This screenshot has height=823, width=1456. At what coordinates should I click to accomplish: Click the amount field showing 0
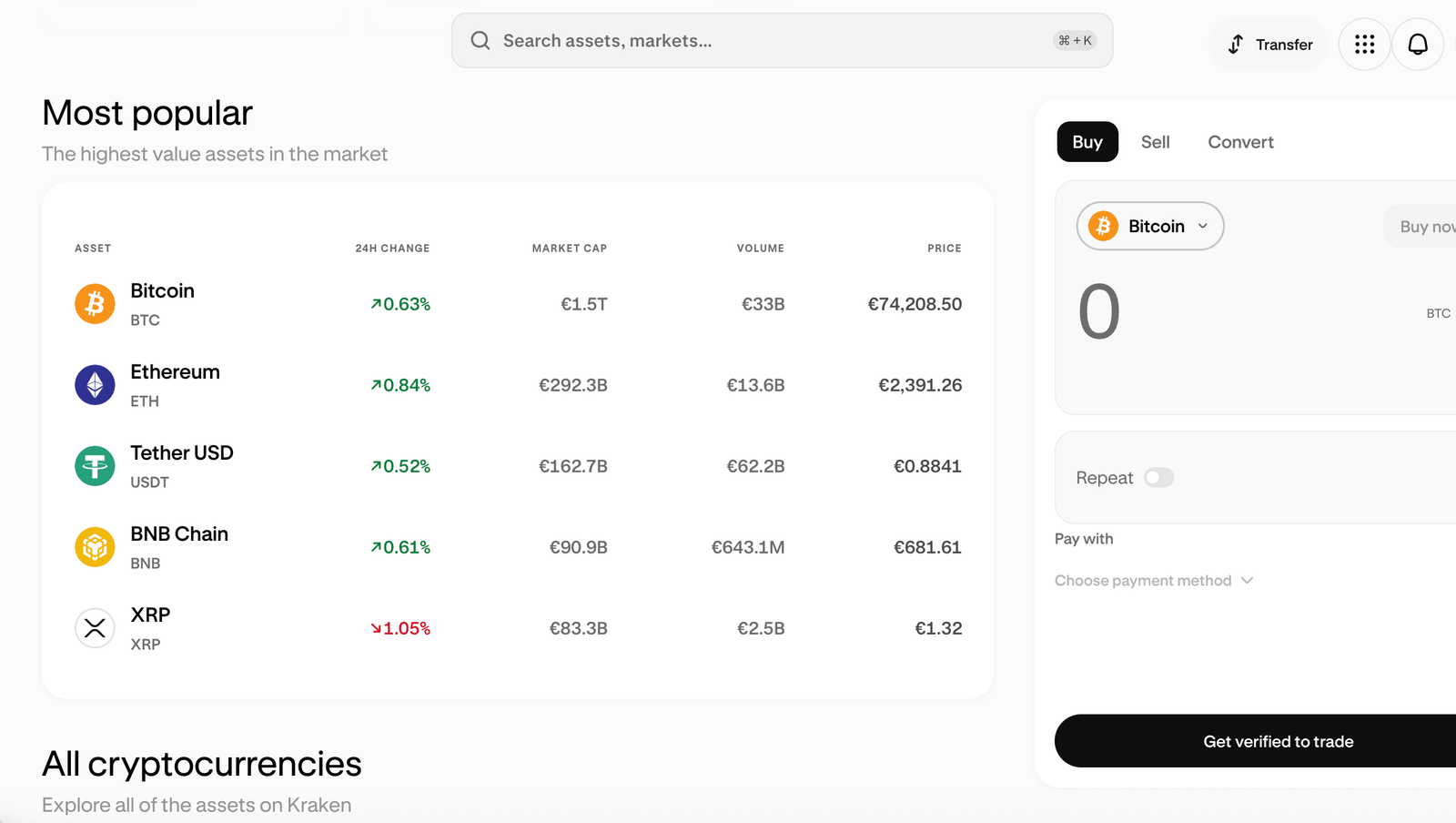pyautogui.click(x=1099, y=312)
